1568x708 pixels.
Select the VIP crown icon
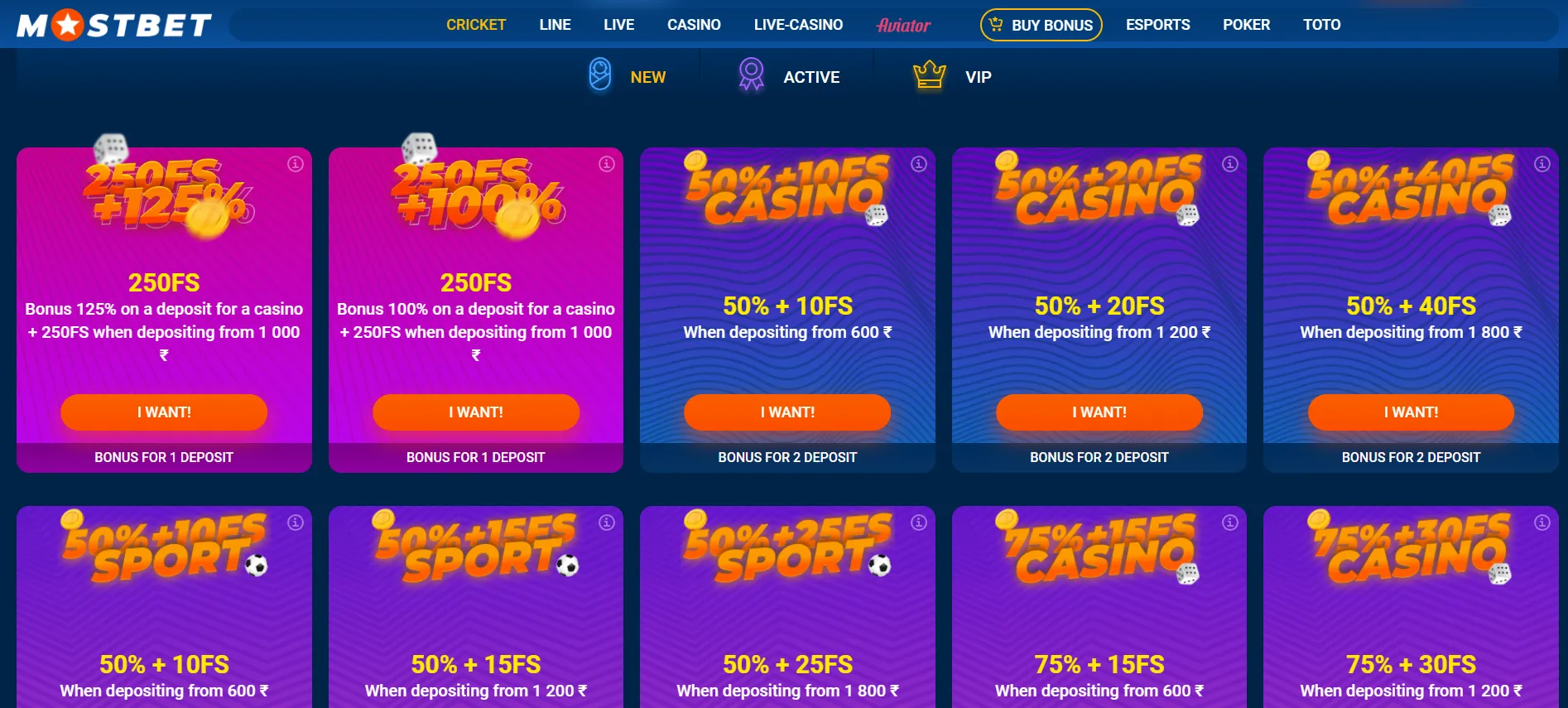(x=930, y=75)
